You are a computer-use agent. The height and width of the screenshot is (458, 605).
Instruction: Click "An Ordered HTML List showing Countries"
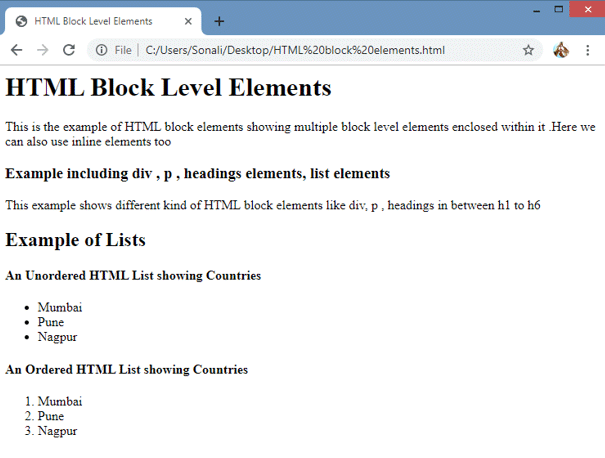[127, 369]
